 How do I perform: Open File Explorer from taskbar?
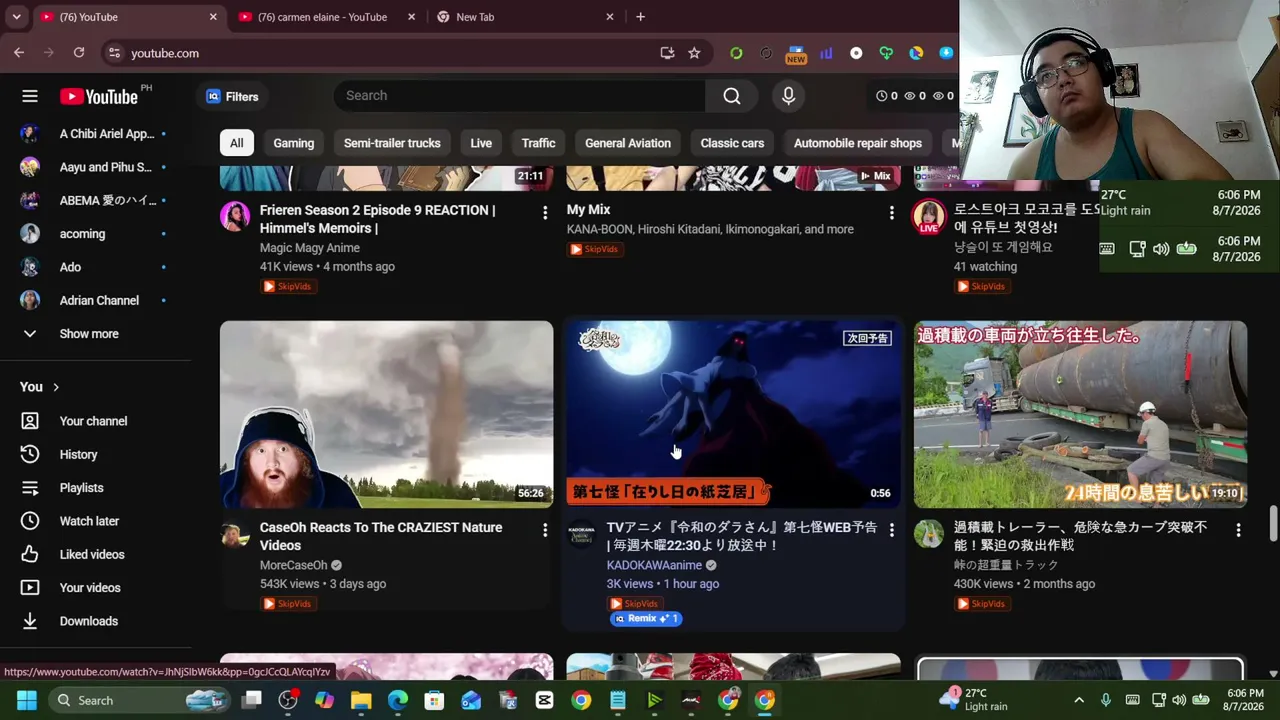pos(361,700)
